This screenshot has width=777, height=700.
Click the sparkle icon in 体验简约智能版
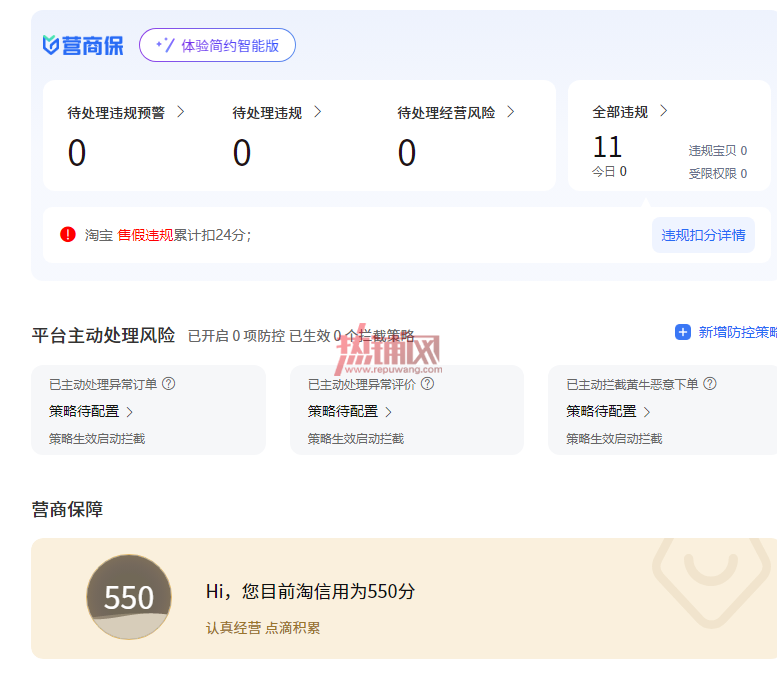tap(165, 45)
